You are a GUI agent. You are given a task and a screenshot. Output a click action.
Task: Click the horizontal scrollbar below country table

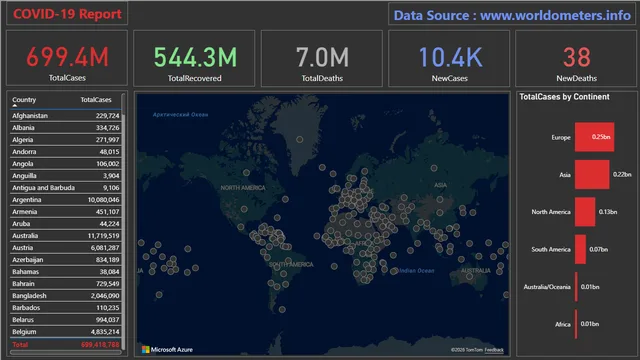click(66, 352)
